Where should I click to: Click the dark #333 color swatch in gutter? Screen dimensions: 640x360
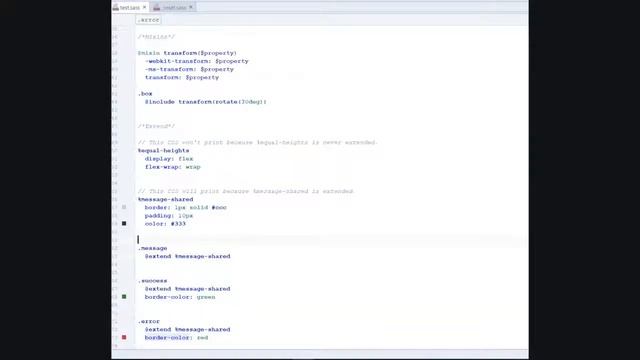point(124,224)
